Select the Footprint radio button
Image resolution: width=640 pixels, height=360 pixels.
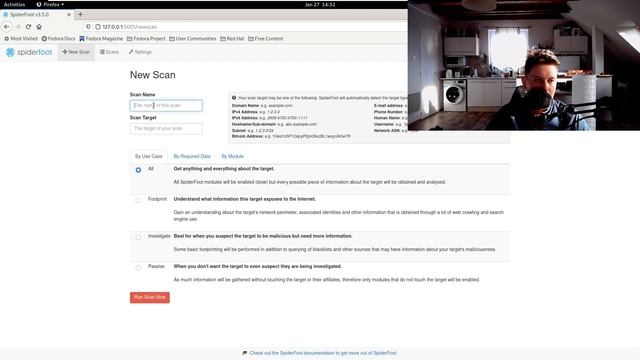[x=138, y=200]
